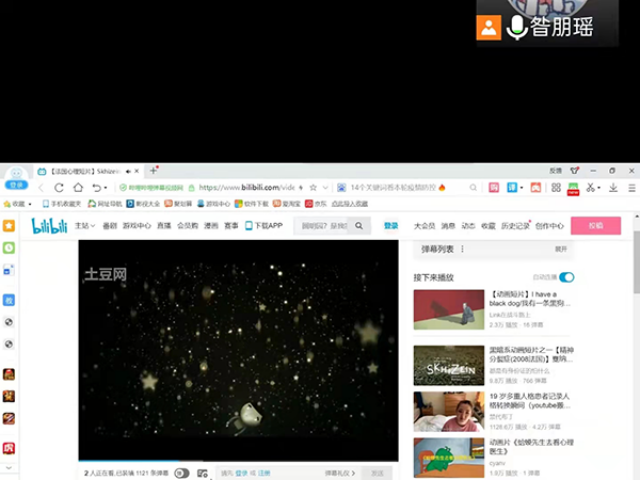This screenshot has width=640, height=480.
Task: Click the 反馈 feedback button in title bar
Action: [x=556, y=171]
